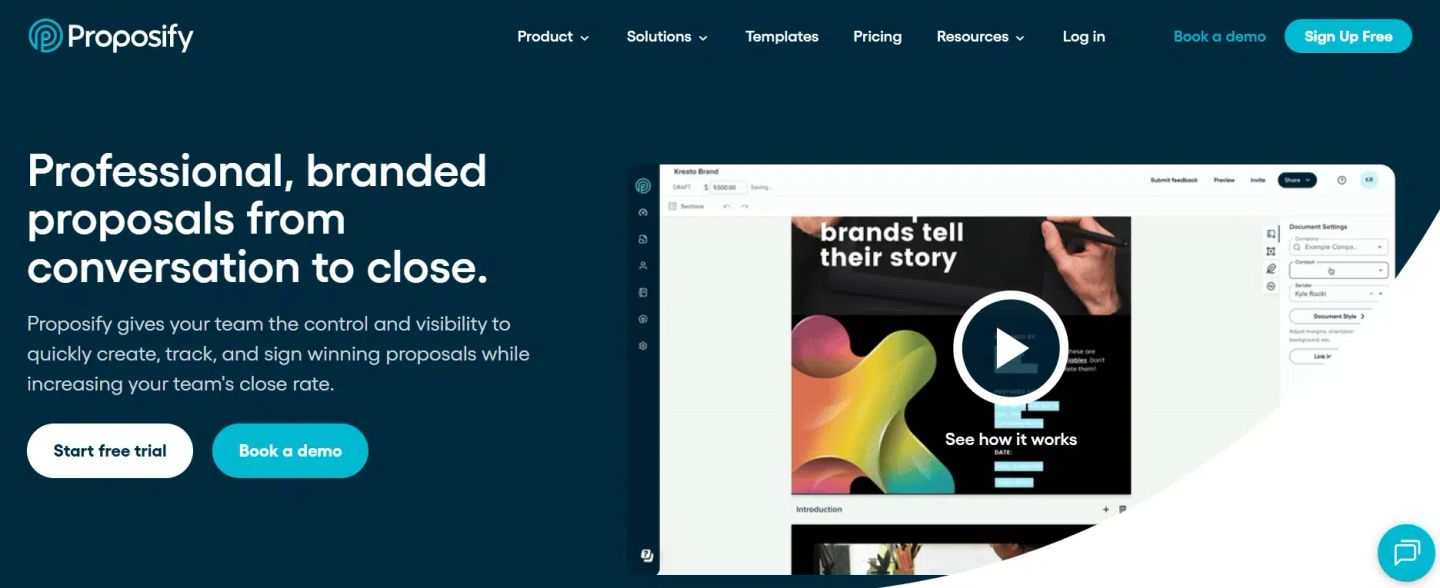Click the circular target icon in app sidebar

click(x=643, y=319)
